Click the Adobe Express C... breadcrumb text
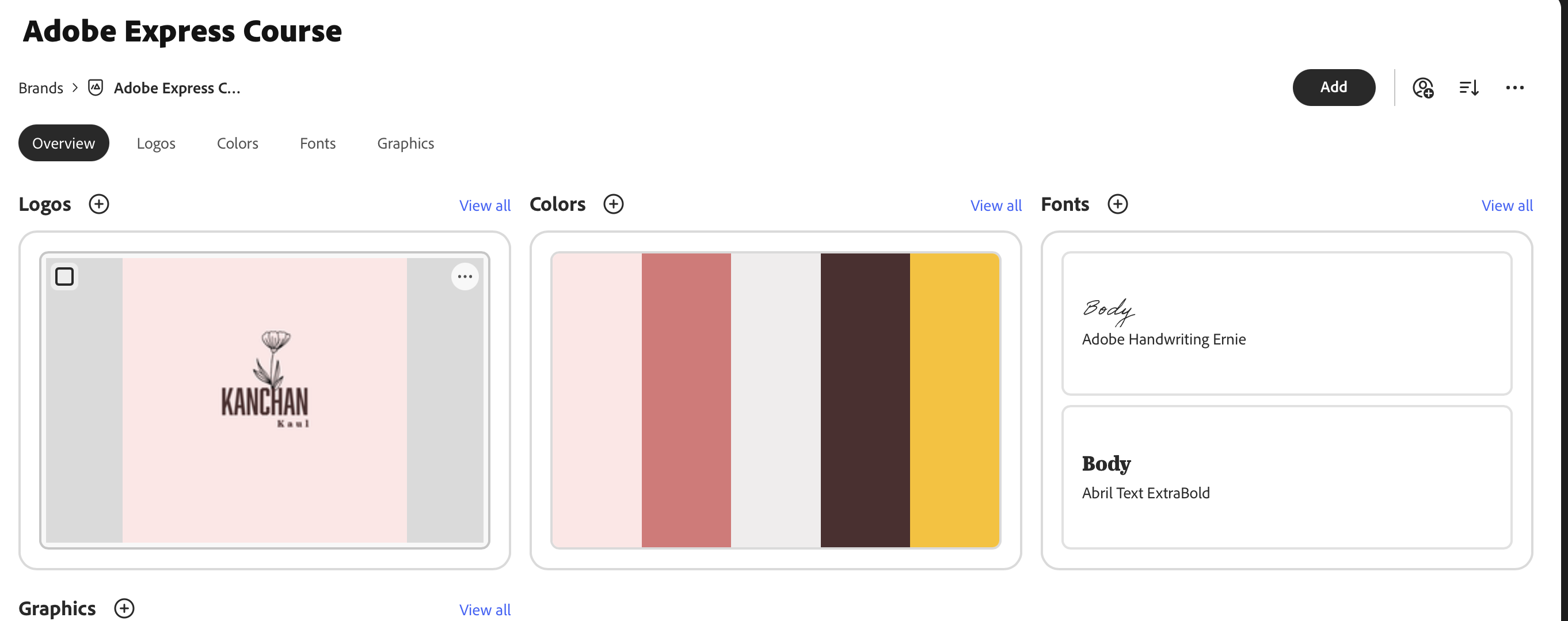This screenshot has height=621, width=1568. click(x=177, y=88)
